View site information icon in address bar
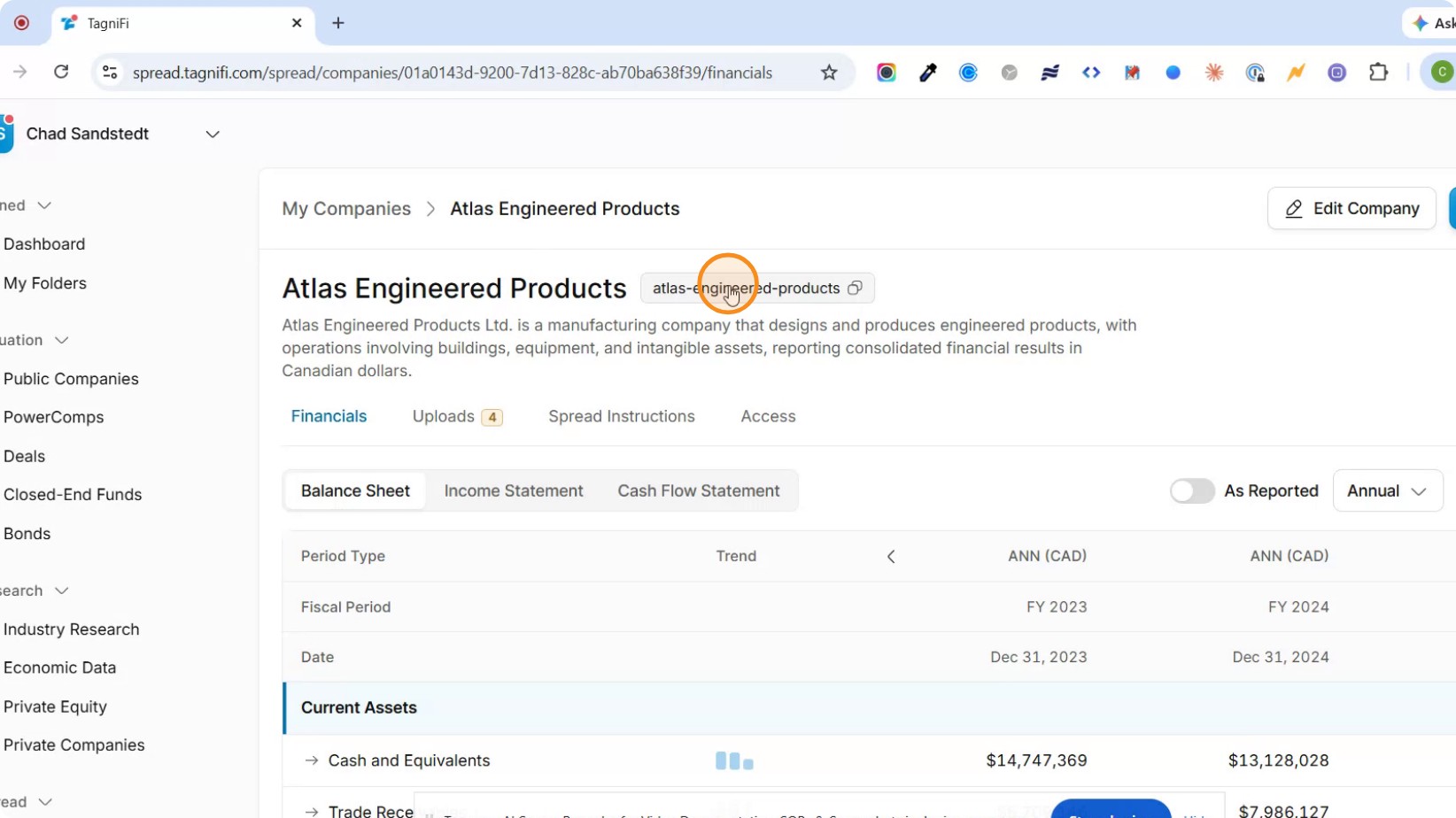This screenshot has width=1456, height=818. click(x=110, y=73)
